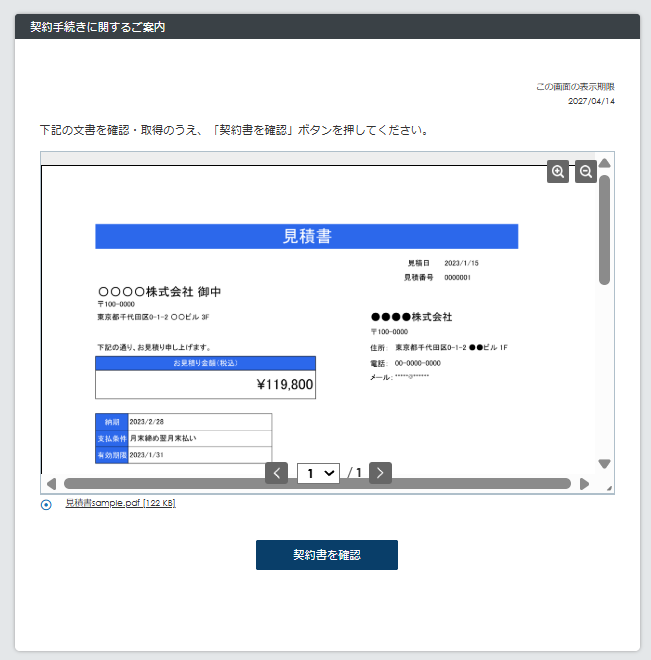This screenshot has width=651, height=660.
Task: Click the ¥119,800 amount in the estimate
Action: pos(285,385)
